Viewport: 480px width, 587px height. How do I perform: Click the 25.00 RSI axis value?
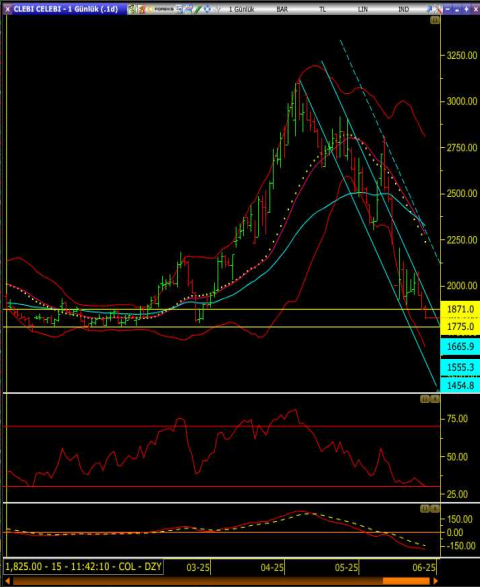coord(457,494)
